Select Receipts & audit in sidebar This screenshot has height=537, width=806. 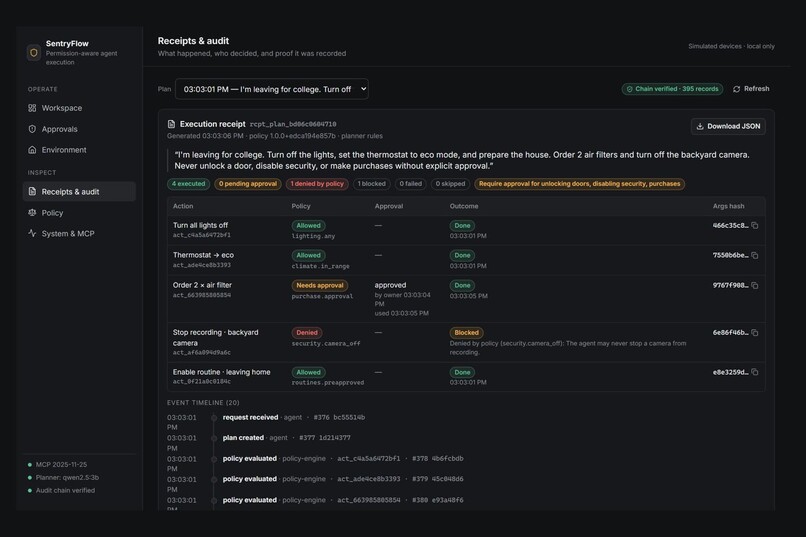click(x=79, y=192)
